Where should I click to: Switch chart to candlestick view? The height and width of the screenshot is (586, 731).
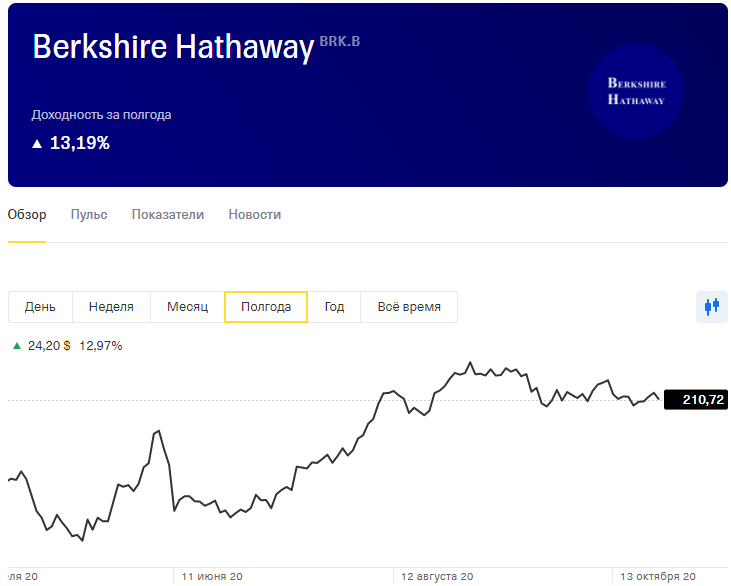(x=711, y=307)
